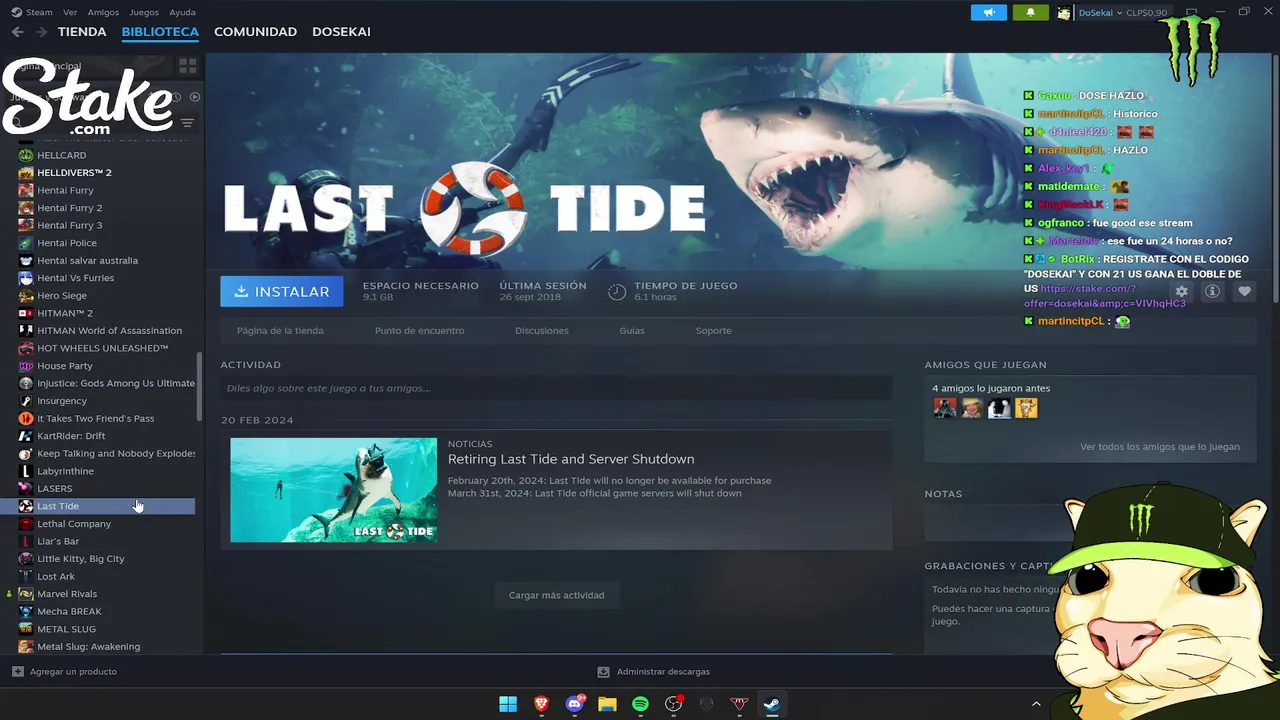Open the Windows Start button
This screenshot has height=720, width=1280.
pos(508,704)
